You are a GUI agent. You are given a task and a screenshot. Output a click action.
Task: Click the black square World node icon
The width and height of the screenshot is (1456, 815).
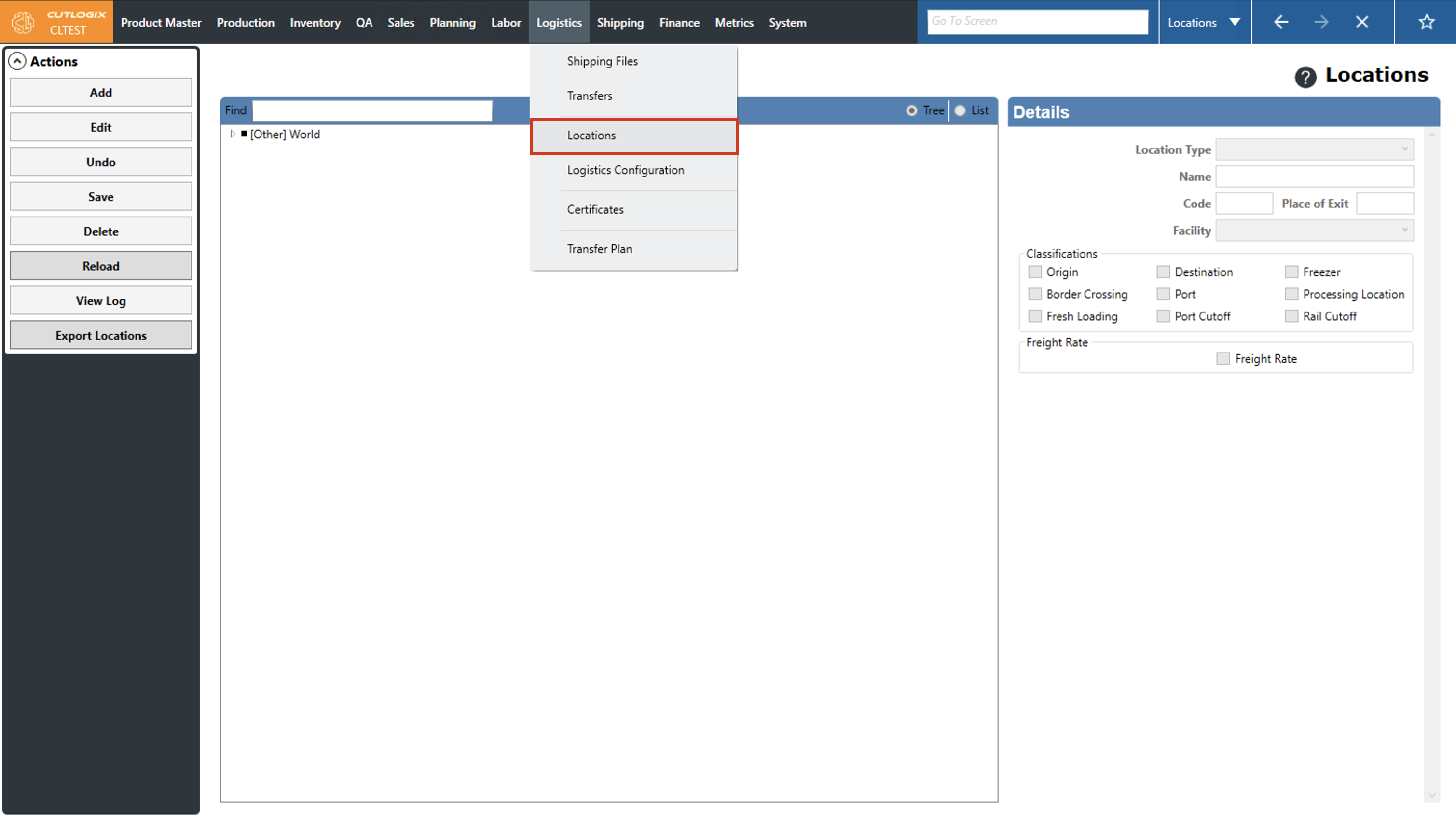[244, 134]
